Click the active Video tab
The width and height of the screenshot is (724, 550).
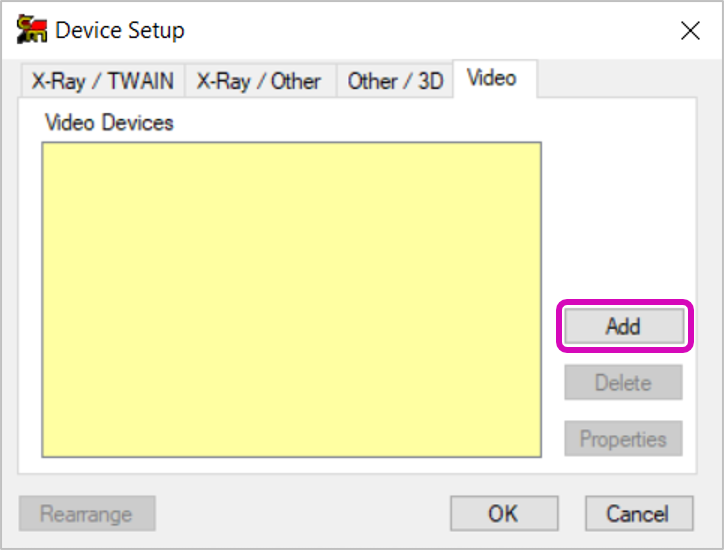coord(492,78)
